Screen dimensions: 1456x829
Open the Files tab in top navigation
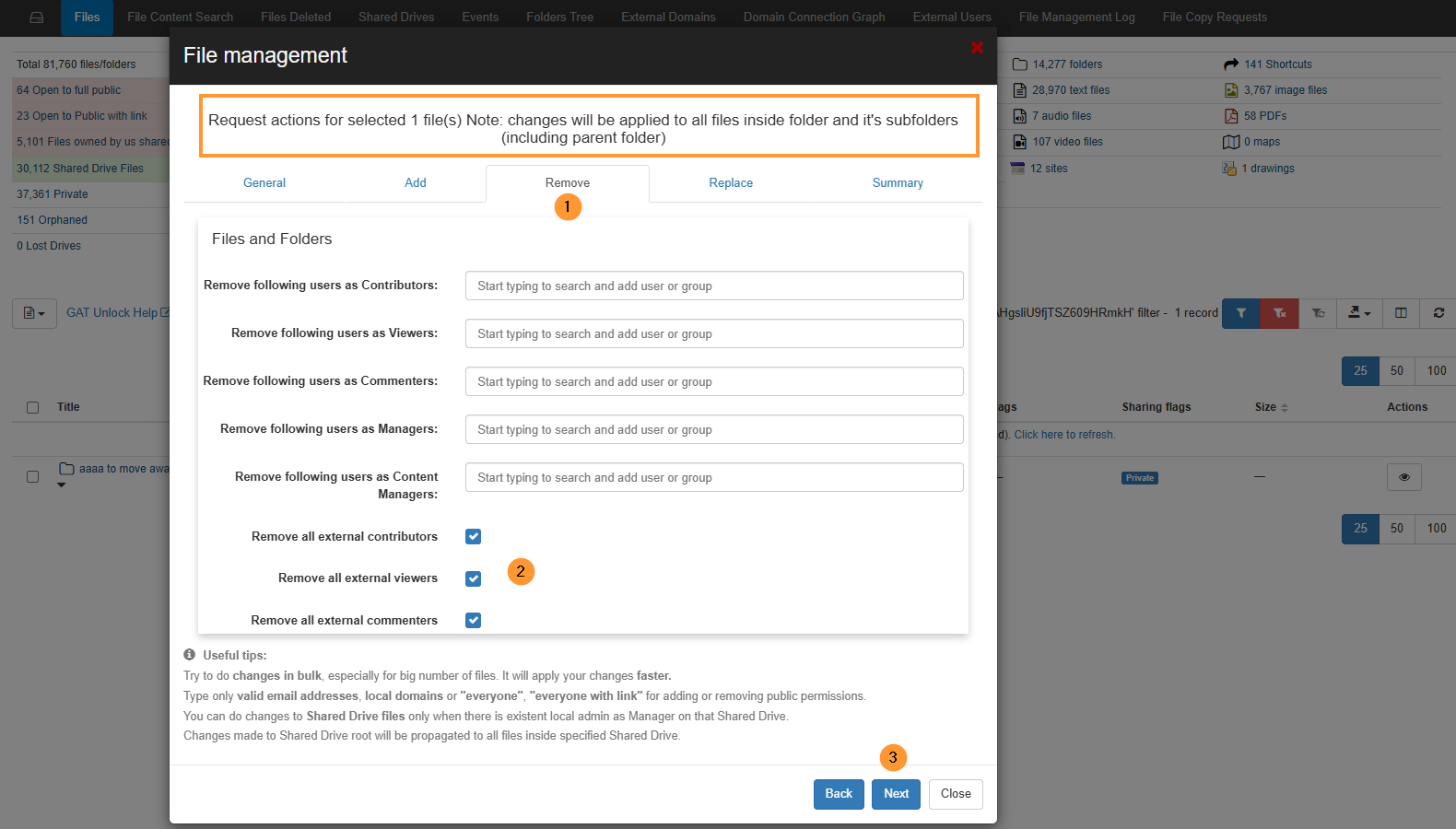(87, 18)
